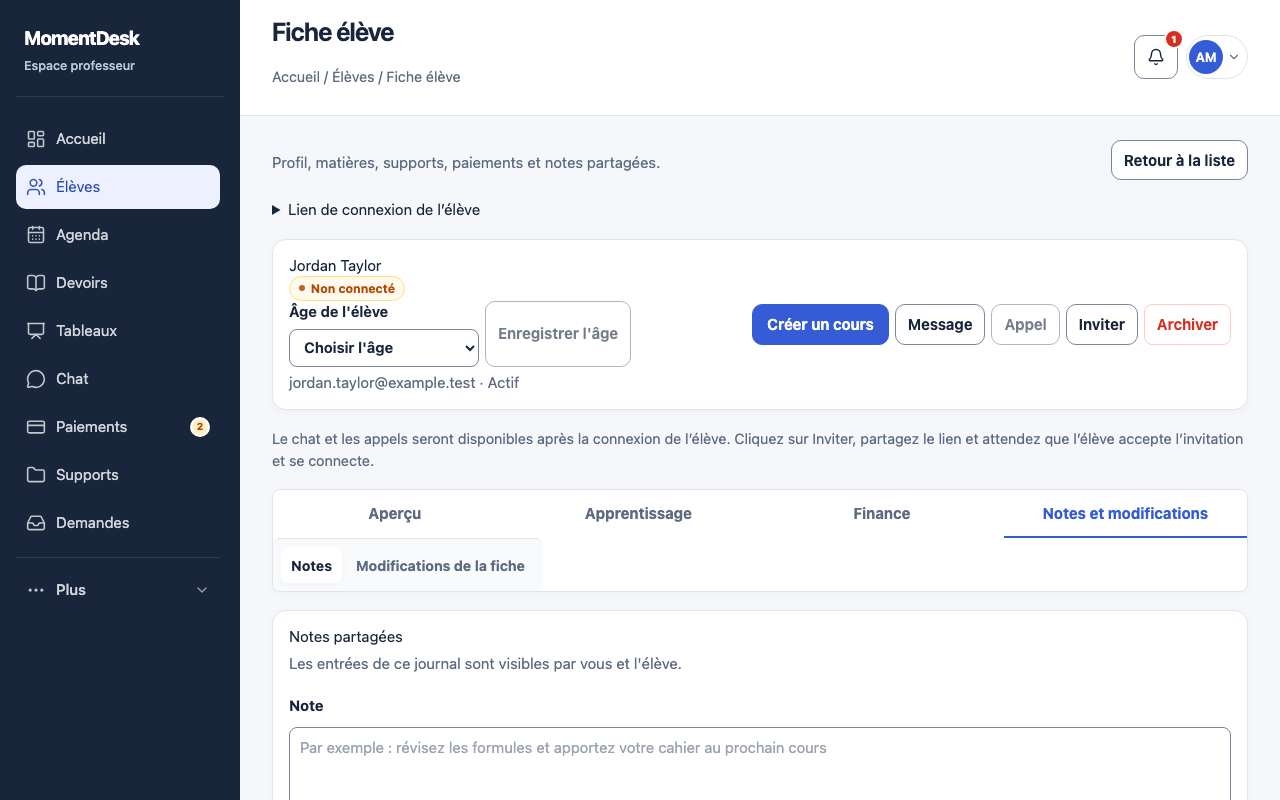Click into the Note text area
The height and width of the screenshot is (800, 1280).
760,764
